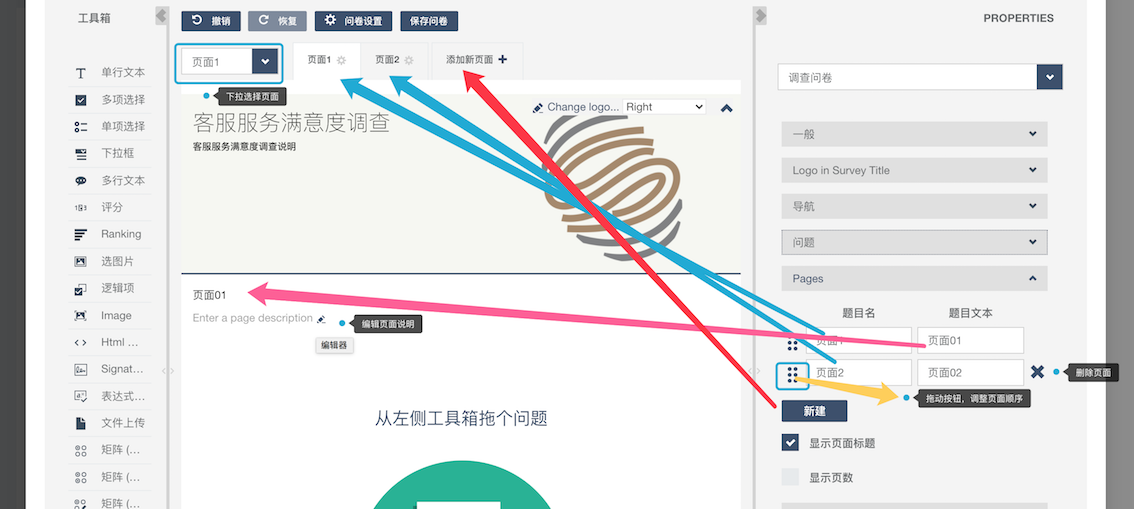Select the 选图片 image picker tool
This screenshot has width=1134, height=509.
pyautogui.click(x=110, y=261)
